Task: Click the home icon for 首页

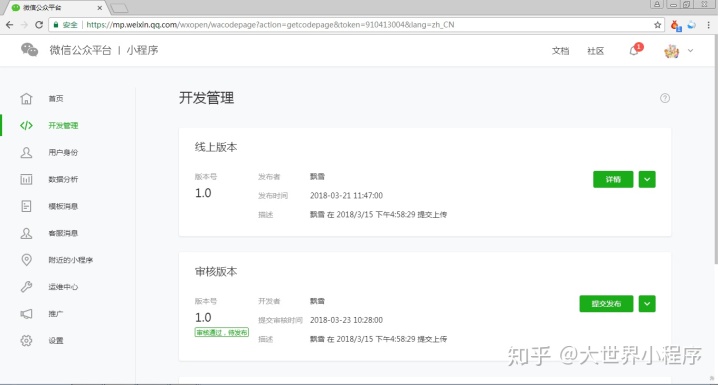Action: pyautogui.click(x=27, y=98)
